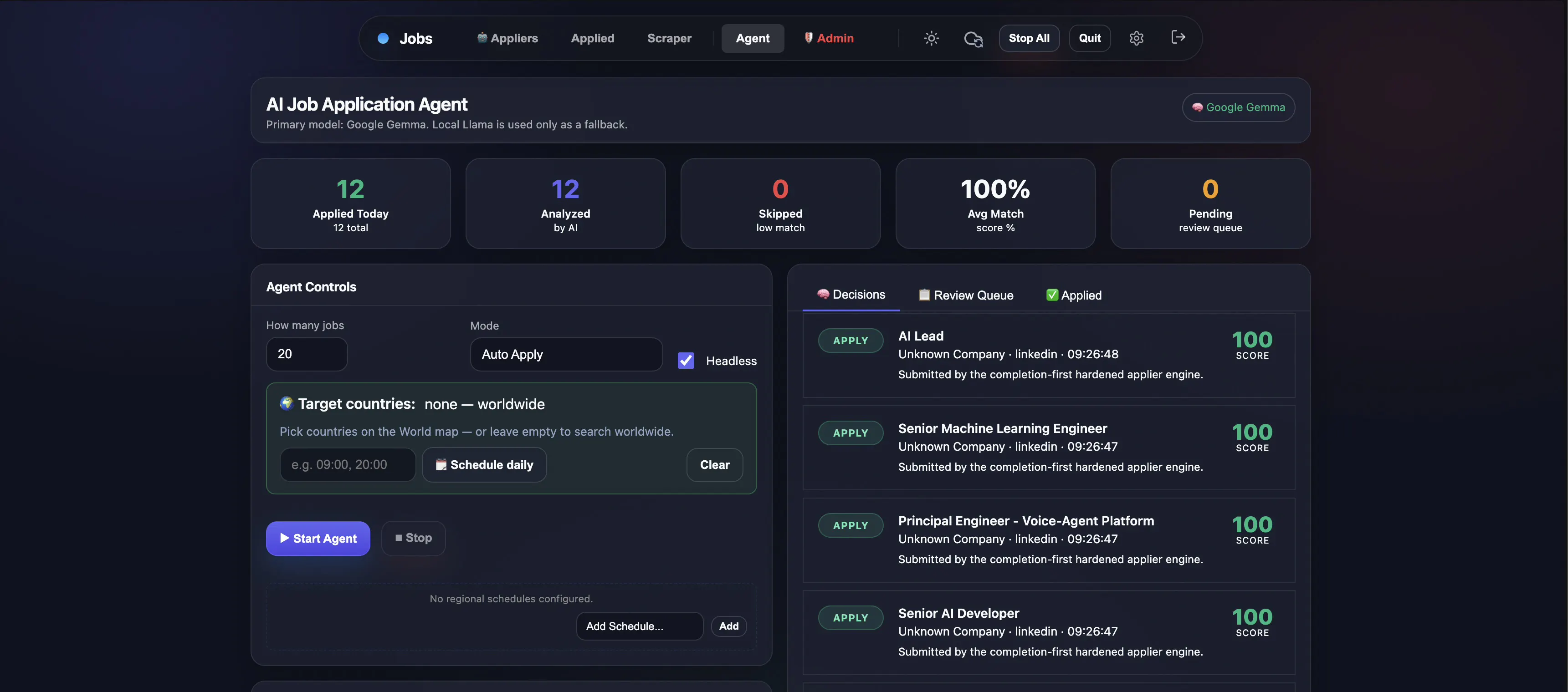Open the Senior AI Developer title
This screenshot has width=1568, height=692.
(x=958, y=614)
